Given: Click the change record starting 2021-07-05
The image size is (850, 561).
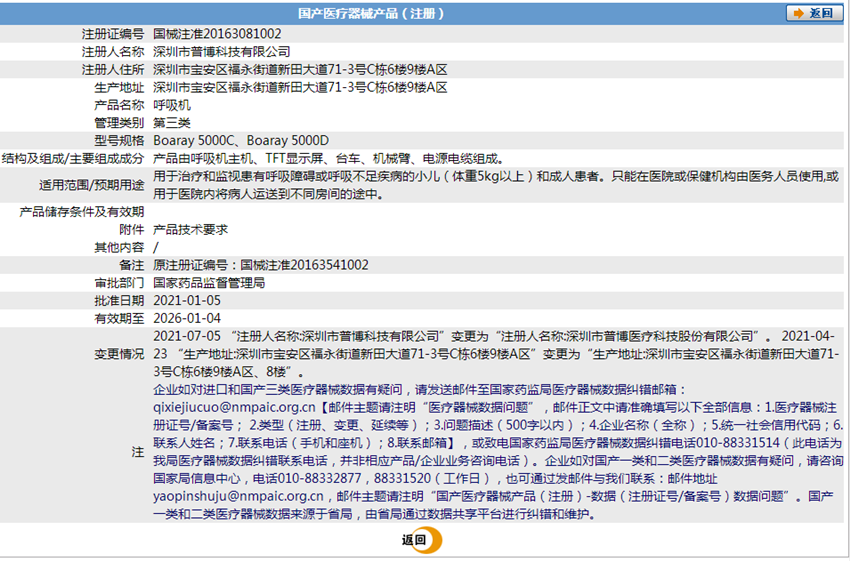Looking at the screenshot, I should point(496,354).
